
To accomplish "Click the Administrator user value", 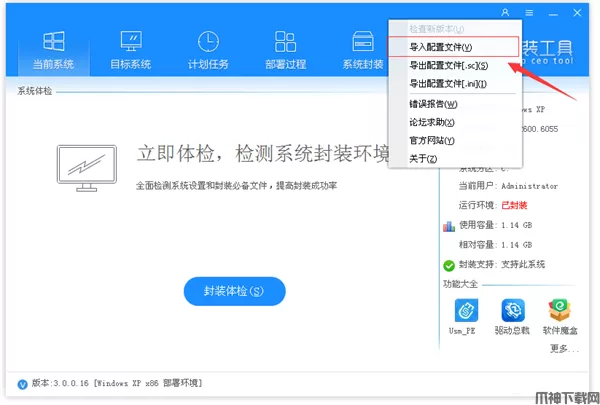I will 530,186.
